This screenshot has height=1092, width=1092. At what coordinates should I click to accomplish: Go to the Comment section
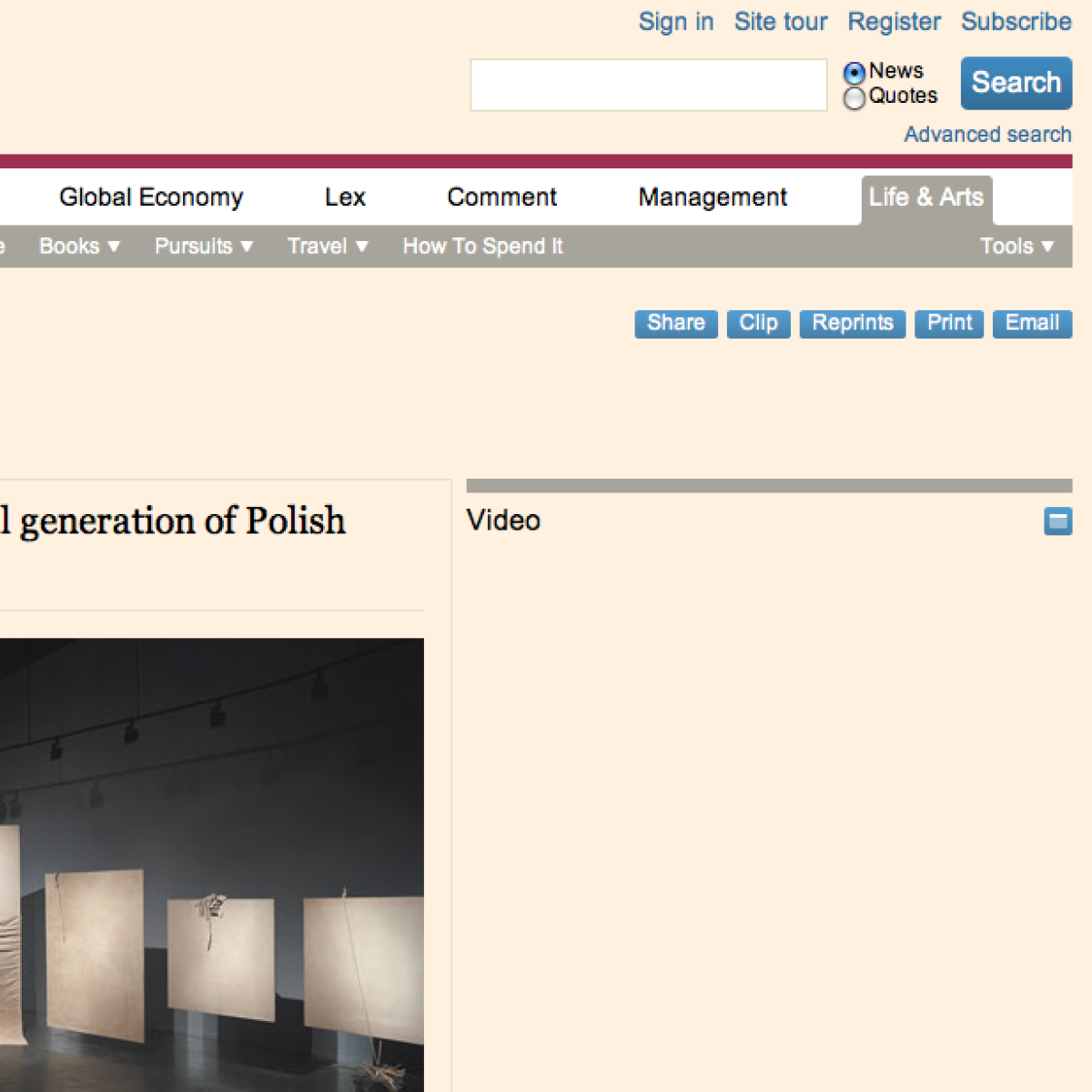pos(501,197)
